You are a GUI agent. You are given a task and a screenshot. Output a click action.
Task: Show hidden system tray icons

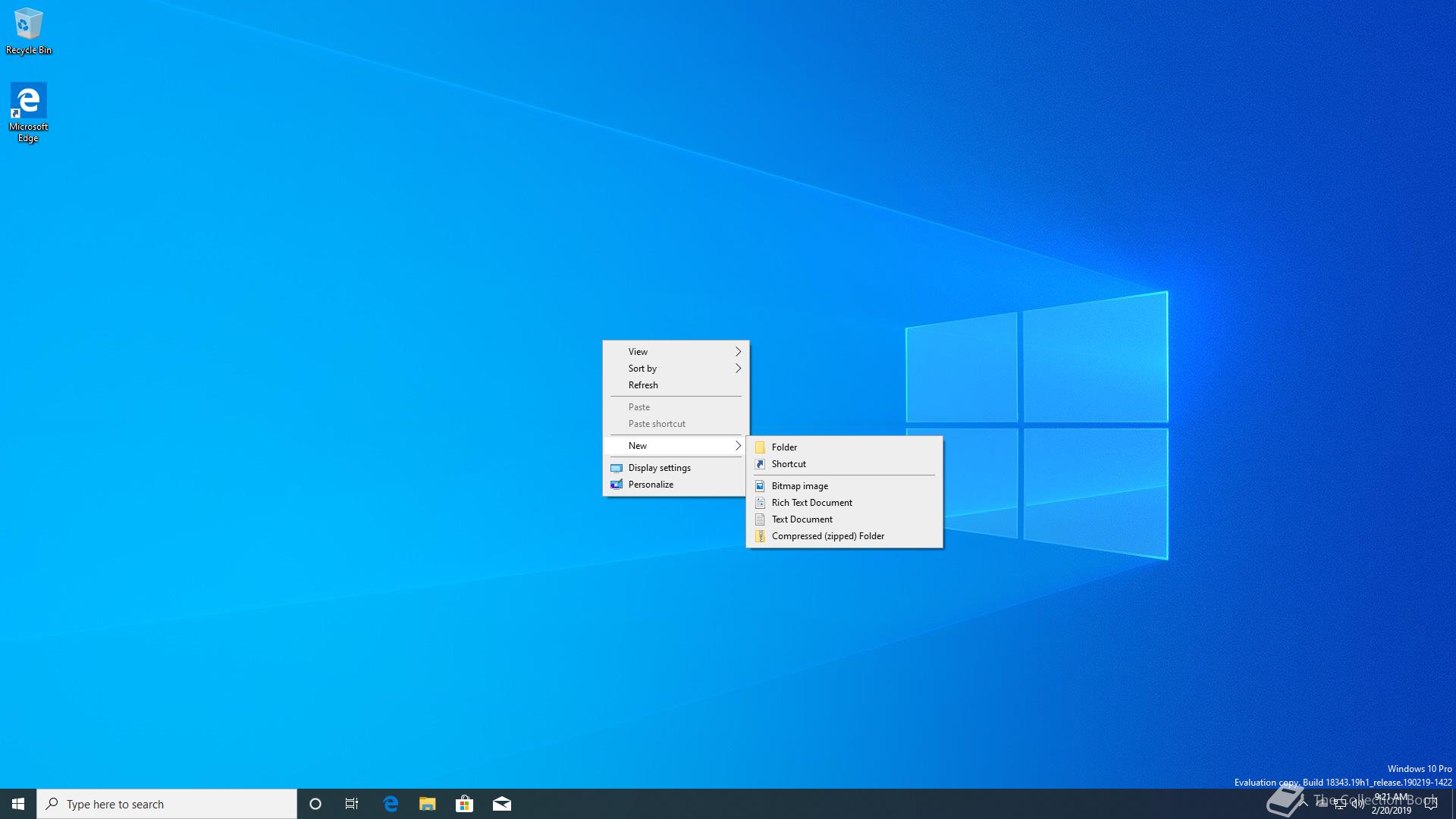tap(1304, 803)
